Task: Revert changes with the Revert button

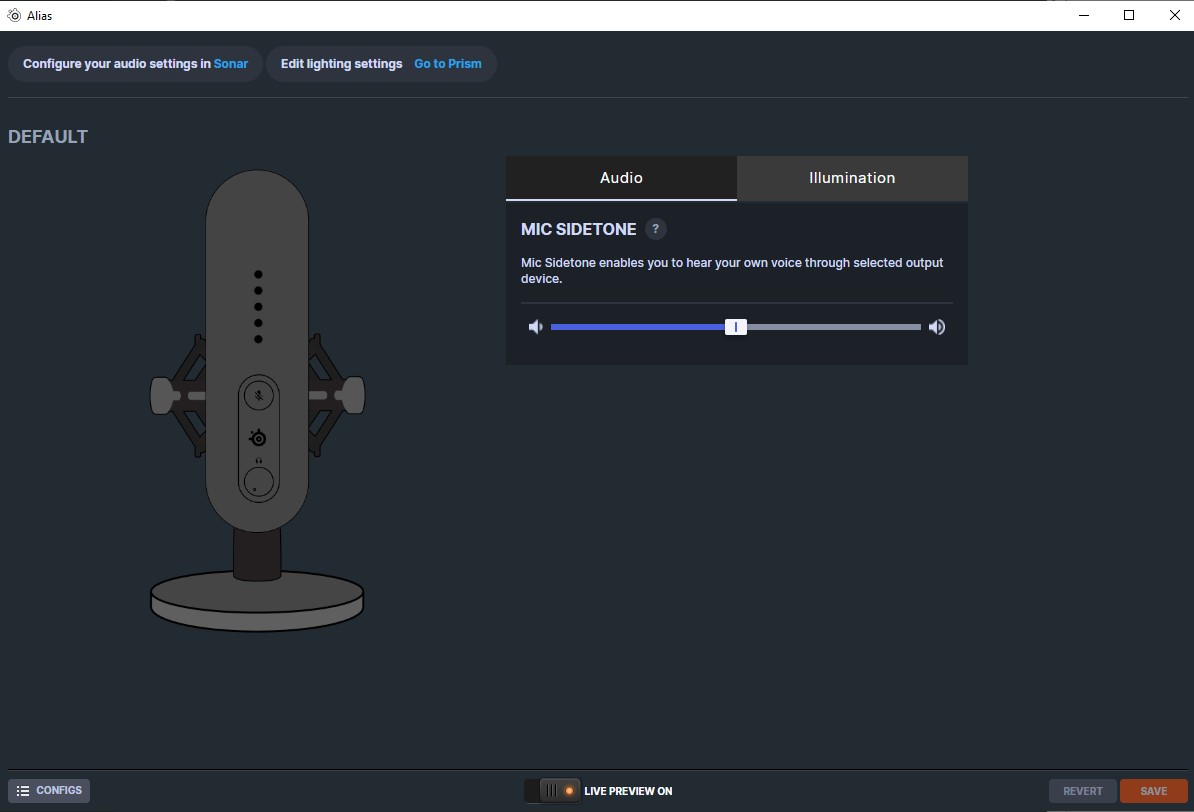Action: coord(1082,791)
